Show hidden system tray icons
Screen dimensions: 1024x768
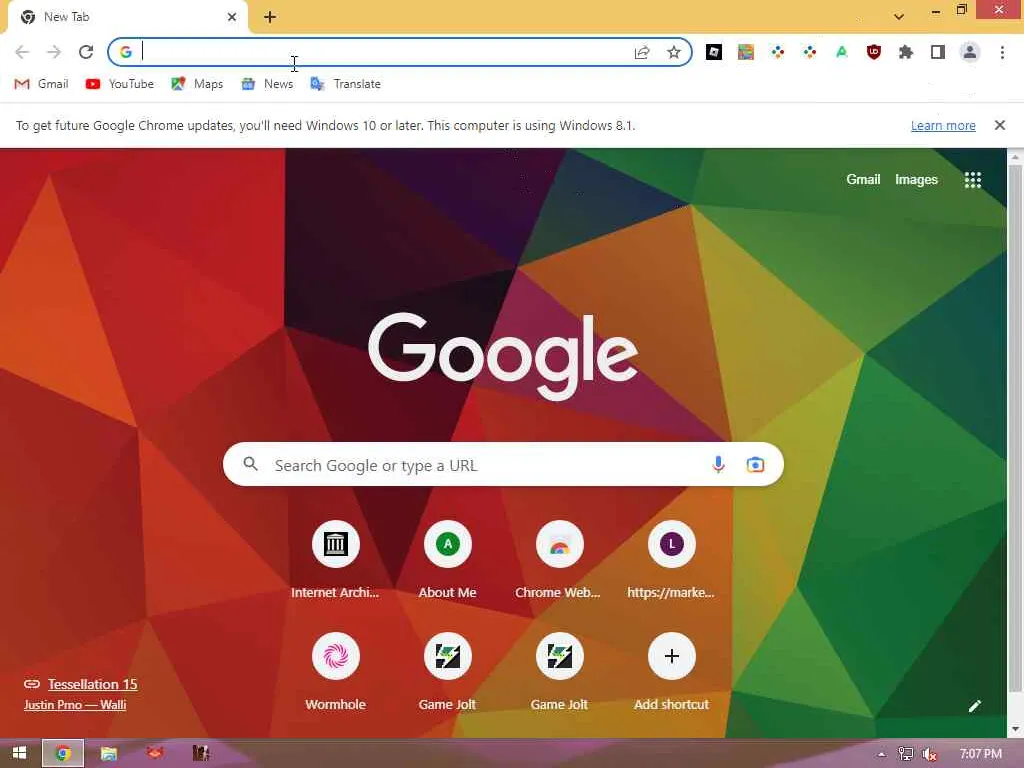coord(881,754)
